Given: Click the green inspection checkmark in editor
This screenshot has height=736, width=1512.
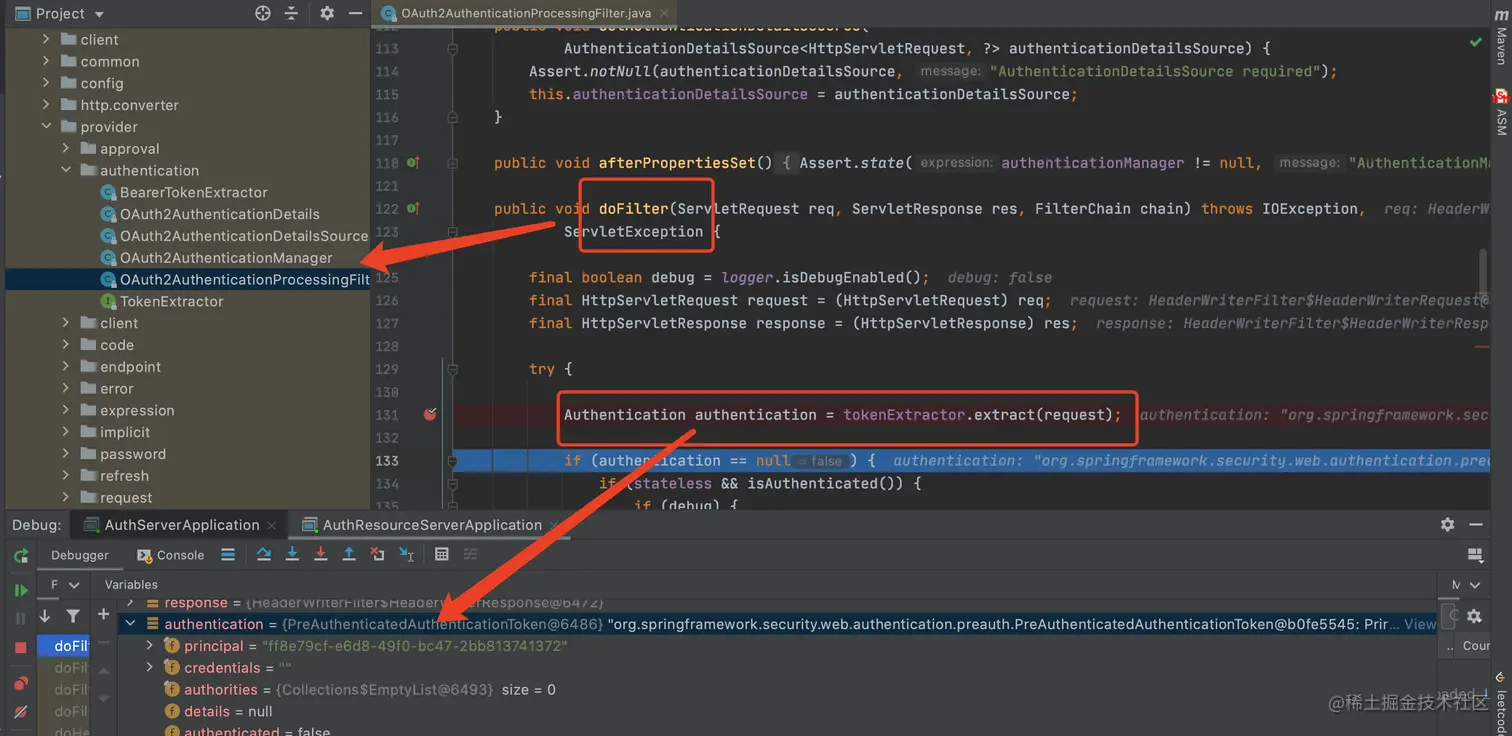Looking at the screenshot, I should click(1476, 43).
